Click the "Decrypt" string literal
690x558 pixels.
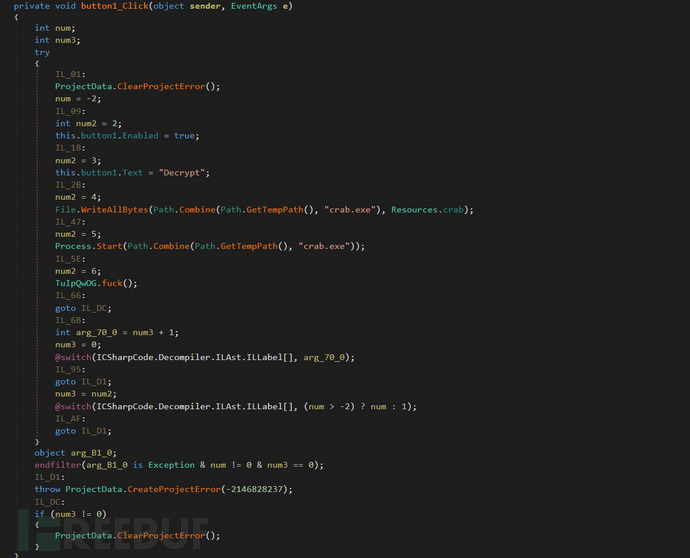coord(182,173)
